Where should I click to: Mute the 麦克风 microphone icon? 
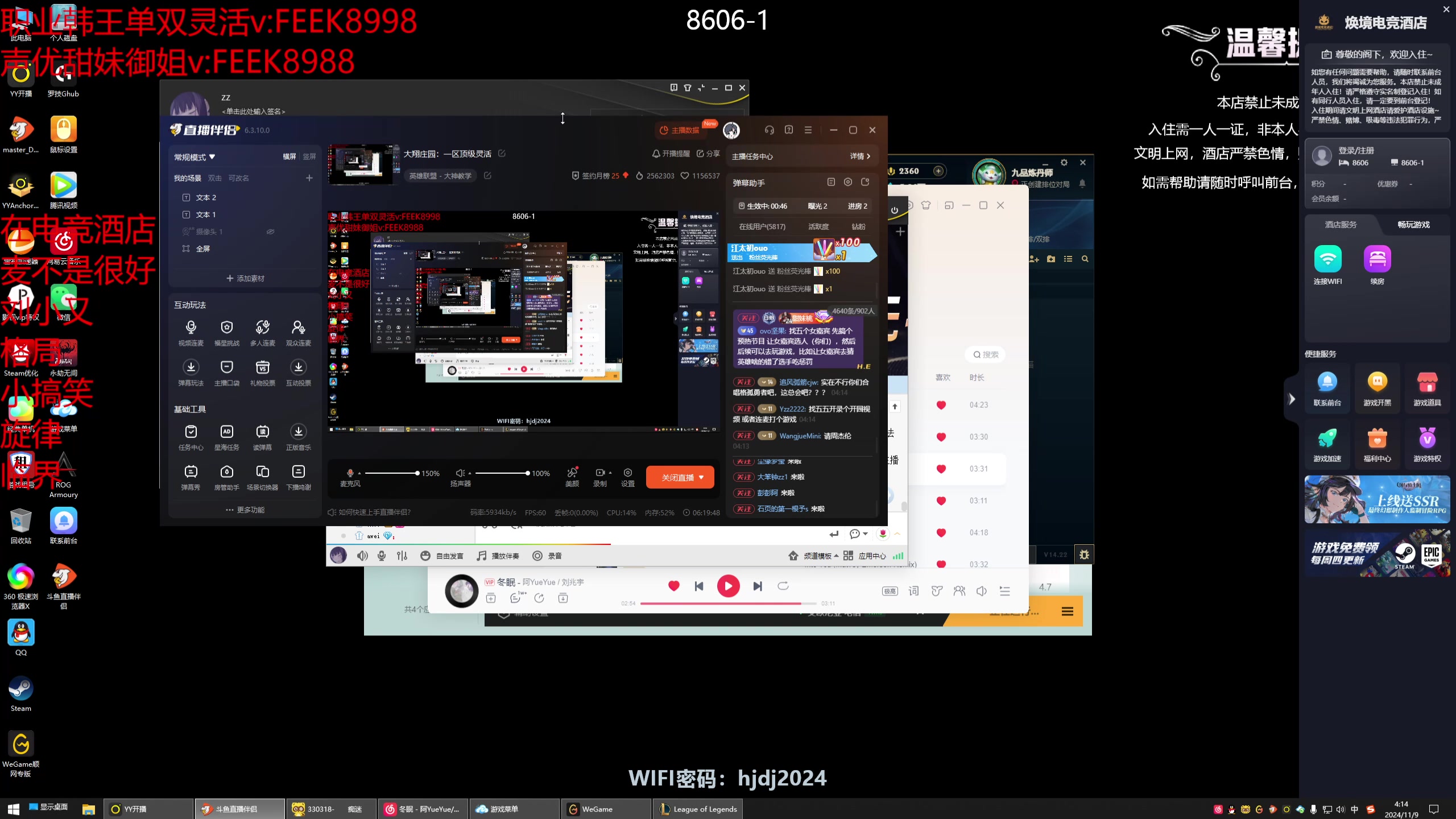pos(350,473)
